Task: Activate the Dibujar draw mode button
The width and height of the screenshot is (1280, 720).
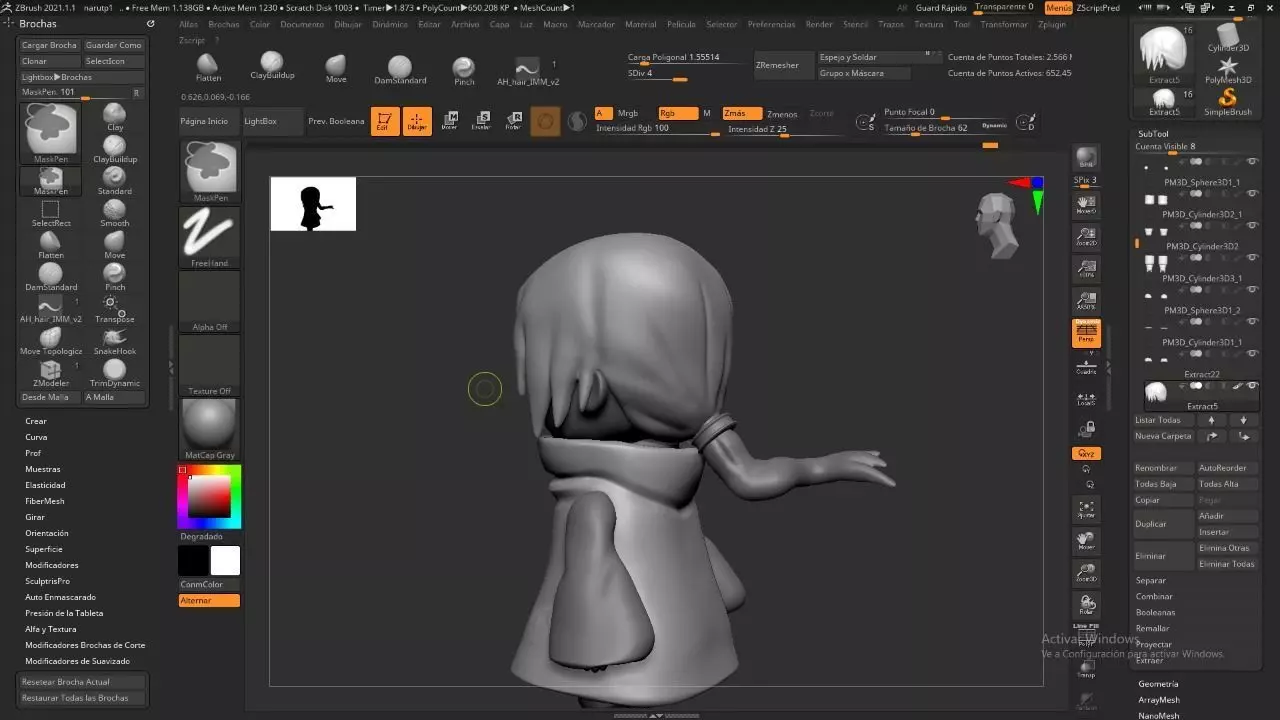Action: [x=417, y=122]
